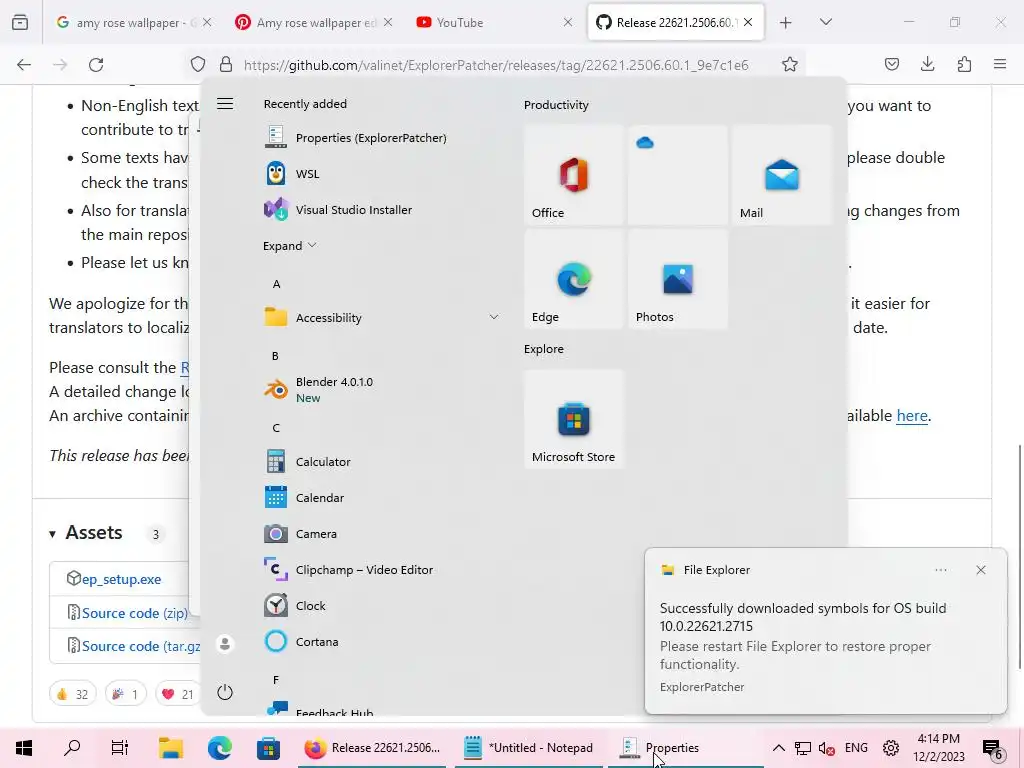This screenshot has width=1024, height=768.
Task: Open the Firefox downloads panel
Action: click(927, 64)
